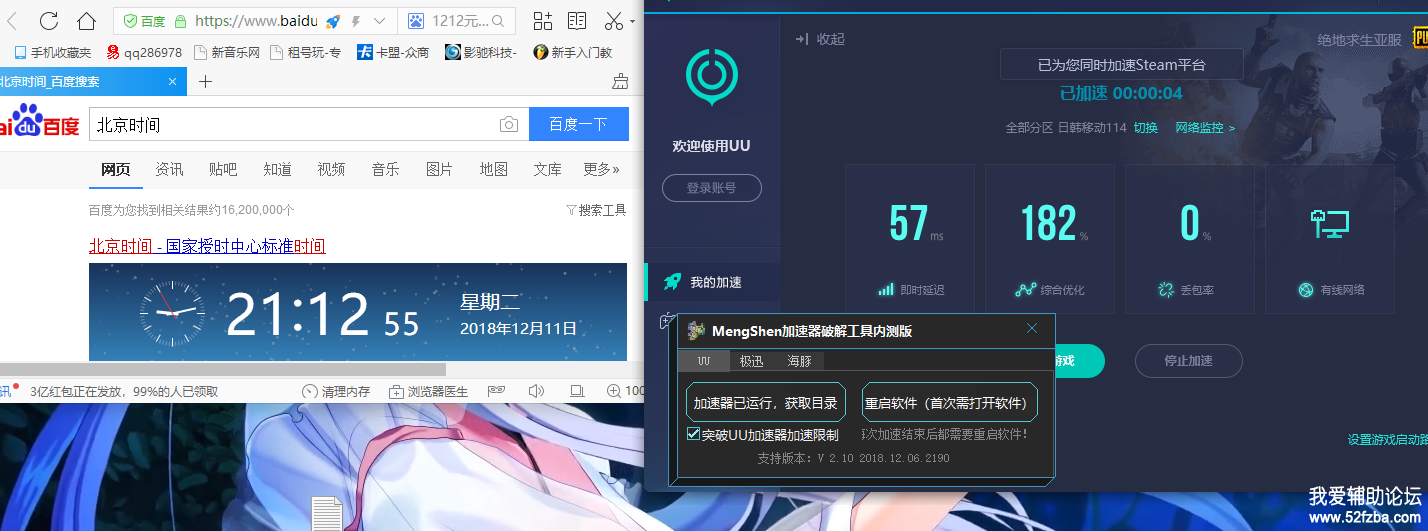Click the scissors screenshot tool icon
Image resolution: width=1428 pixels, height=531 pixels.
(614, 21)
